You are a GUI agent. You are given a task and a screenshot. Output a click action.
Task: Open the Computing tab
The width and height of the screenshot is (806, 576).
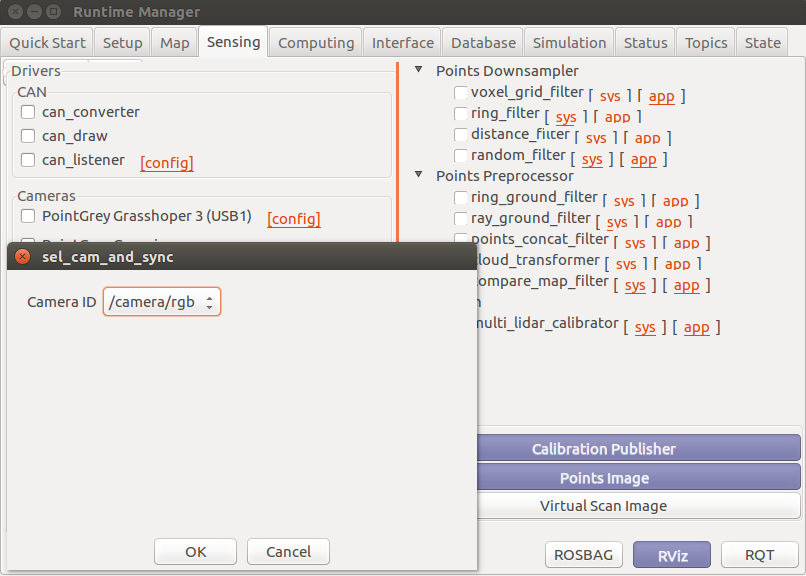[x=316, y=43]
